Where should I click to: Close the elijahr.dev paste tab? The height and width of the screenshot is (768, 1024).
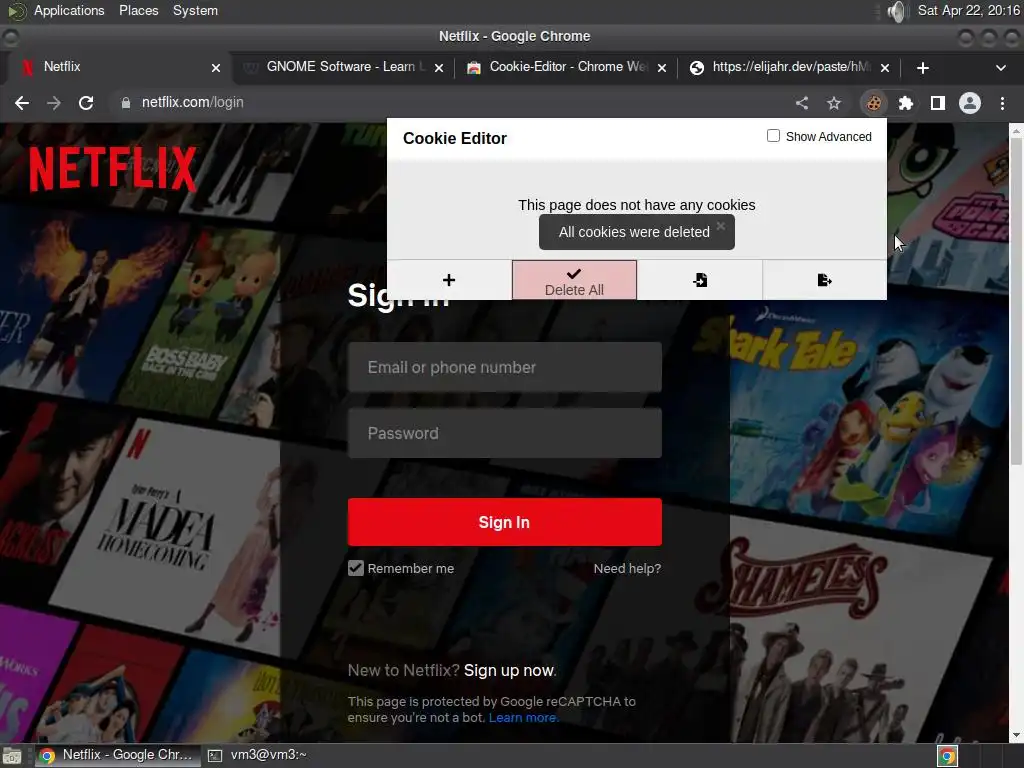click(x=884, y=67)
